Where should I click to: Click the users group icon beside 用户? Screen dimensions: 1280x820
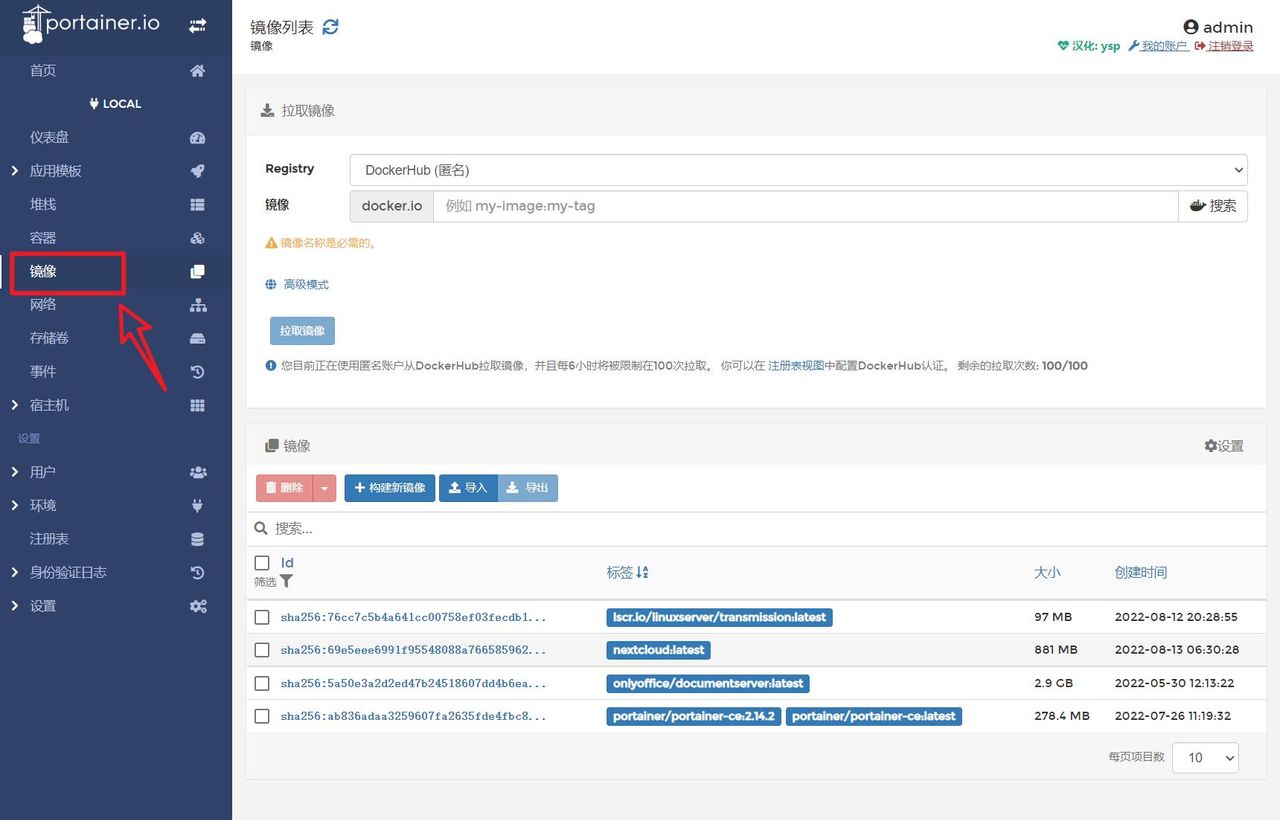pos(197,472)
